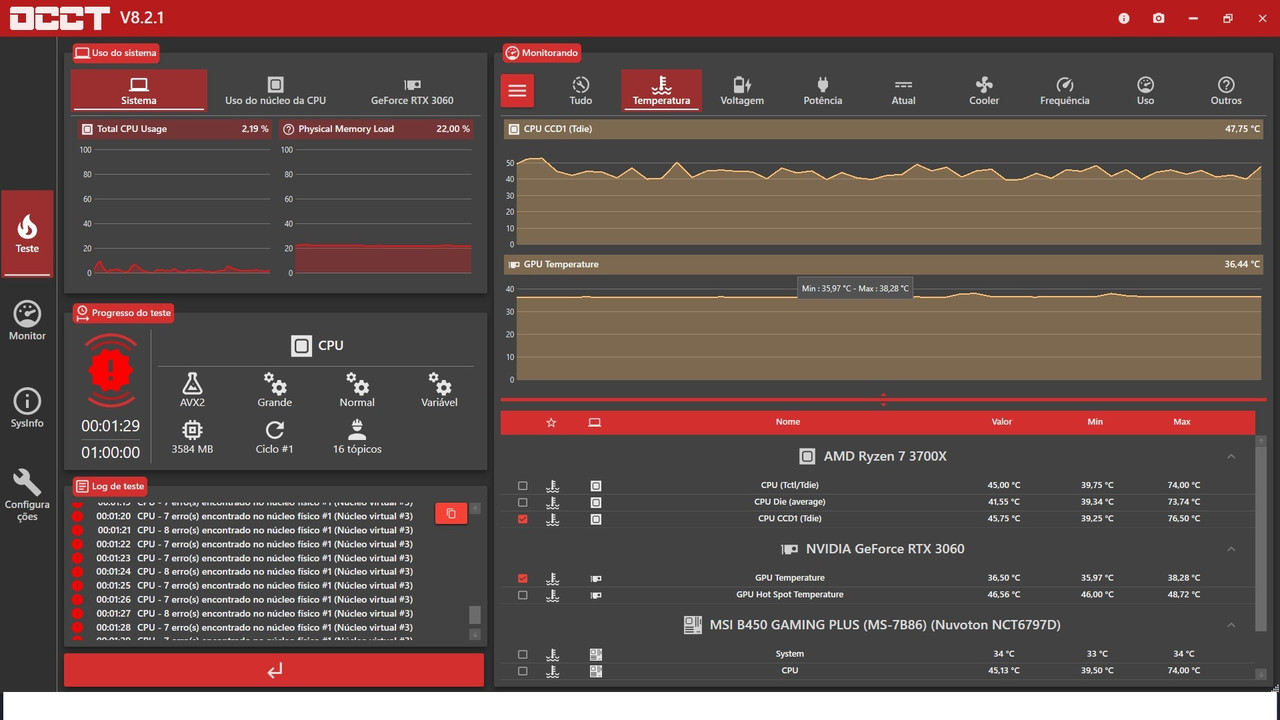Screen dimensions: 1280x720
Task: Collapse the MSI B450 GAMING PLUS group
Action: click(x=1231, y=625)
